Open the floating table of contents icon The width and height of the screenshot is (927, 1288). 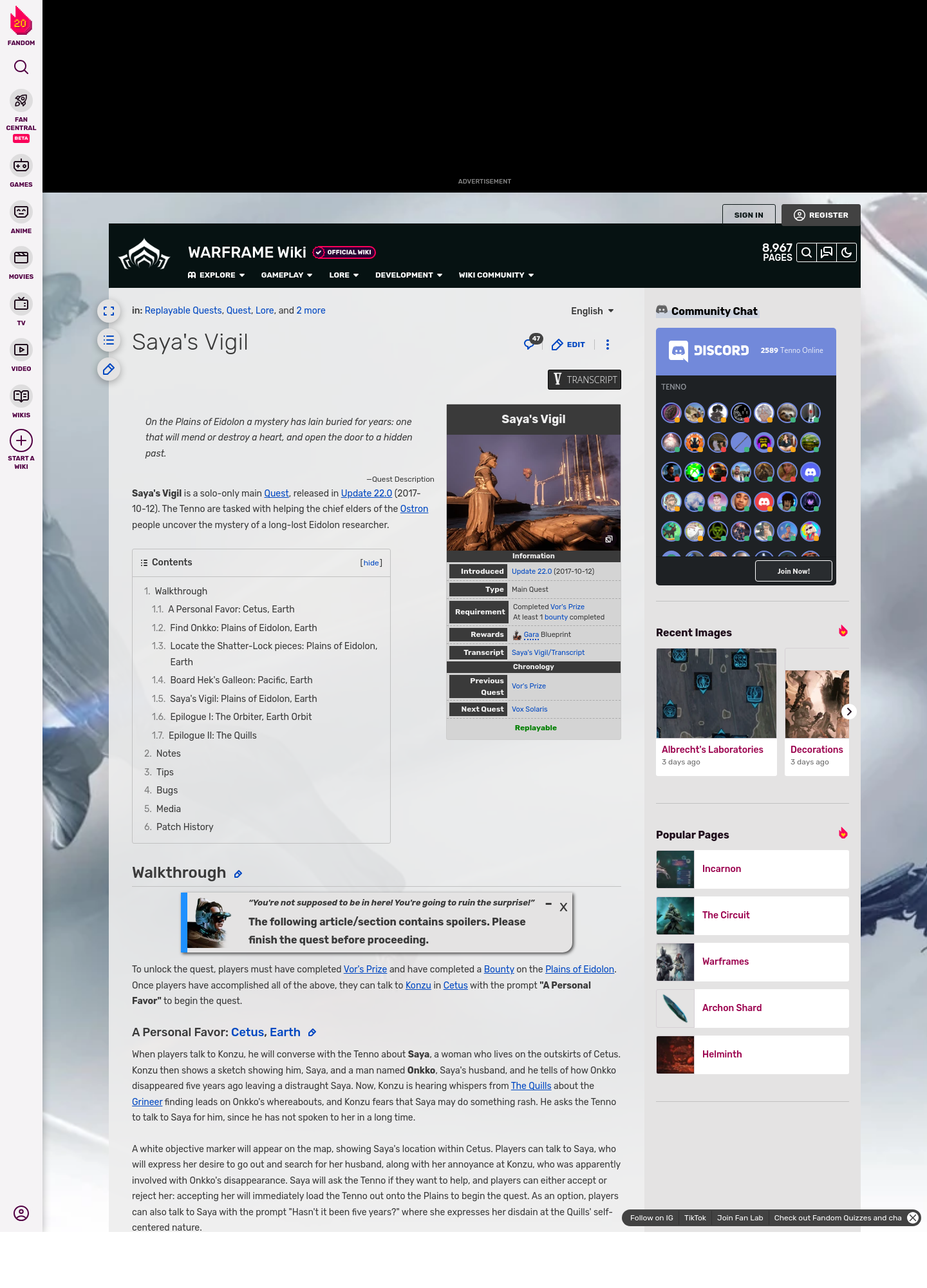point(109,340)
